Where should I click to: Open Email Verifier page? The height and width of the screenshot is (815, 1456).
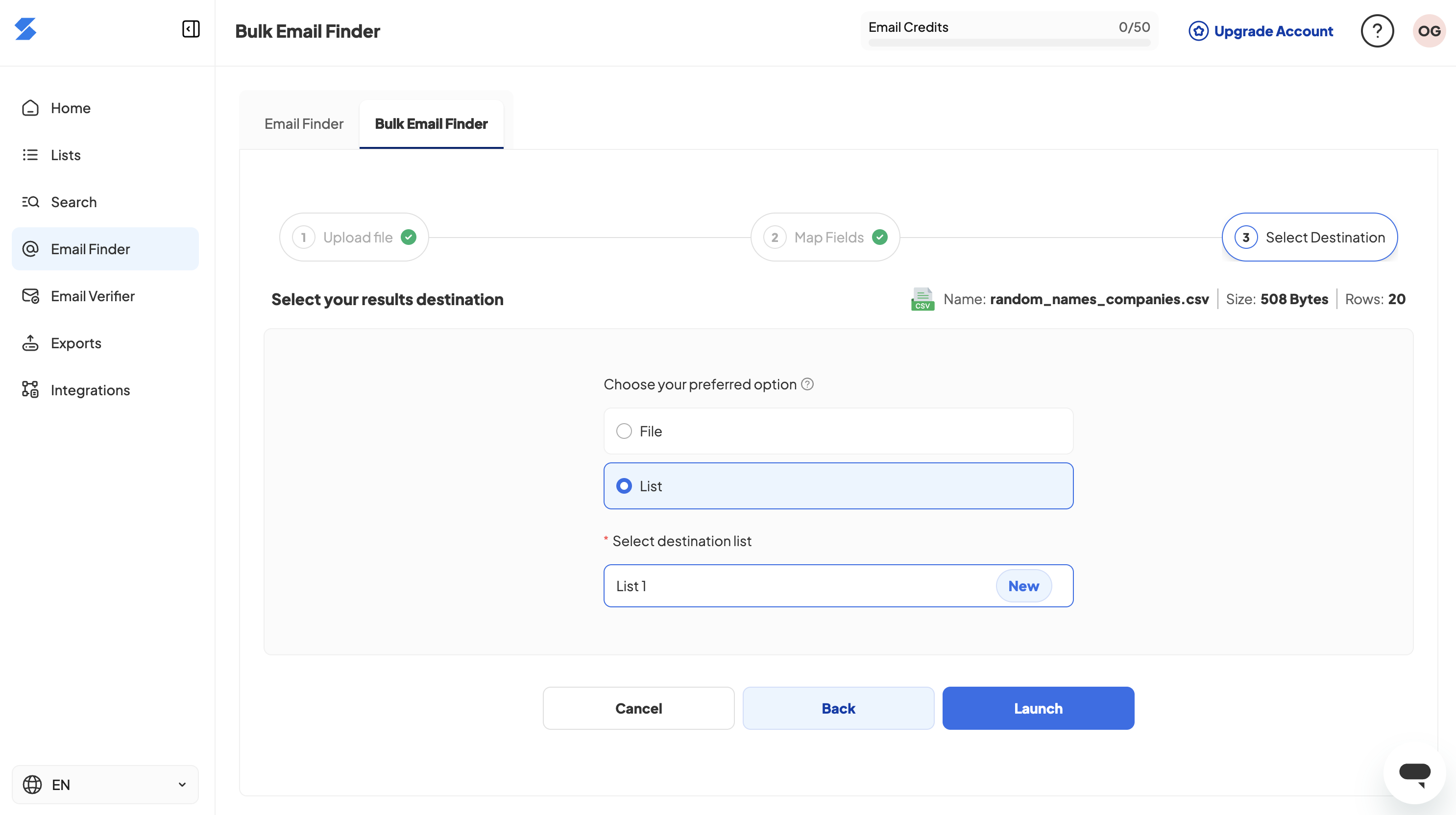(x=105, y=296)
